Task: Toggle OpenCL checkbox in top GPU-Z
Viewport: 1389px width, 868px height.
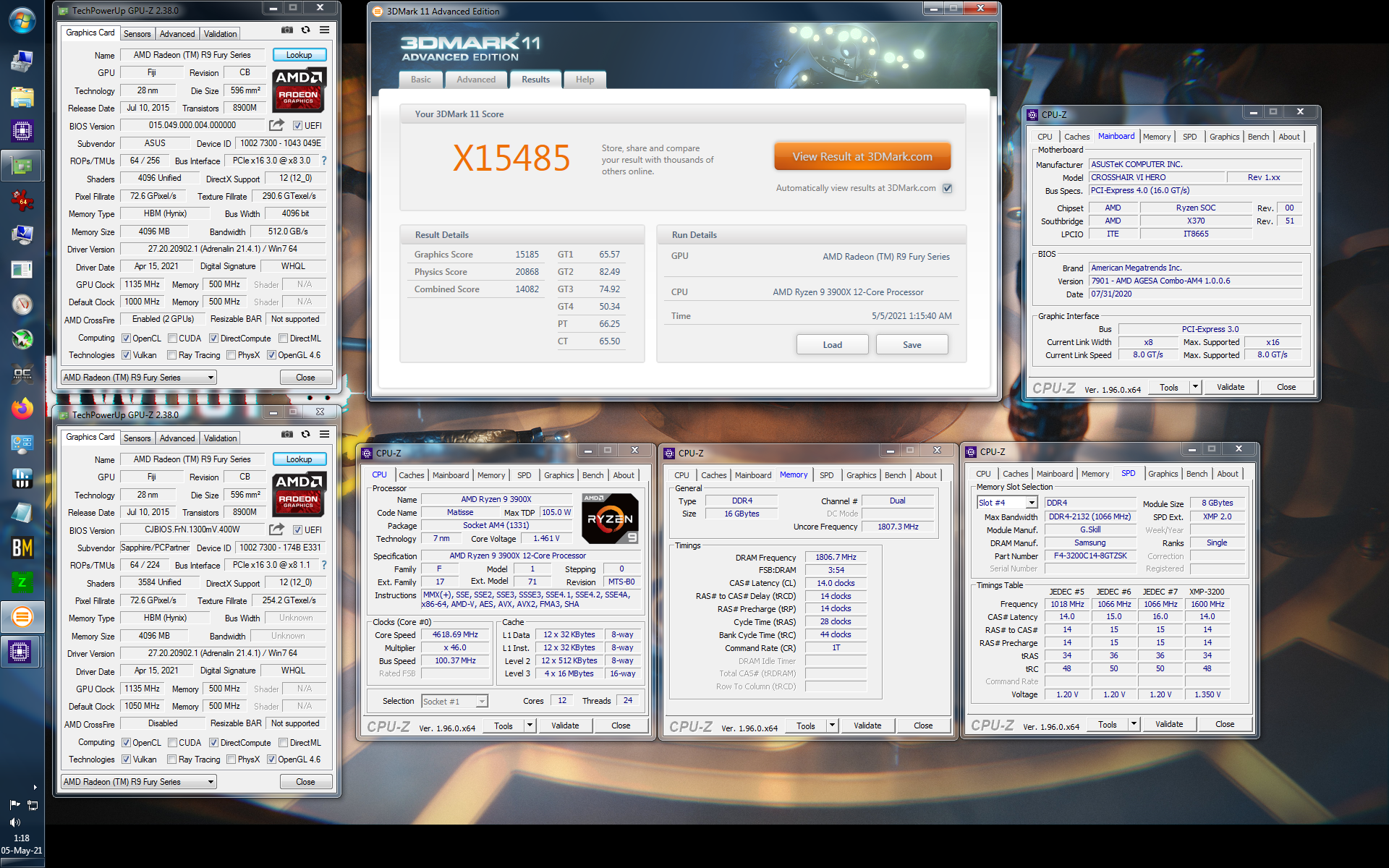Action: [126, 339]
